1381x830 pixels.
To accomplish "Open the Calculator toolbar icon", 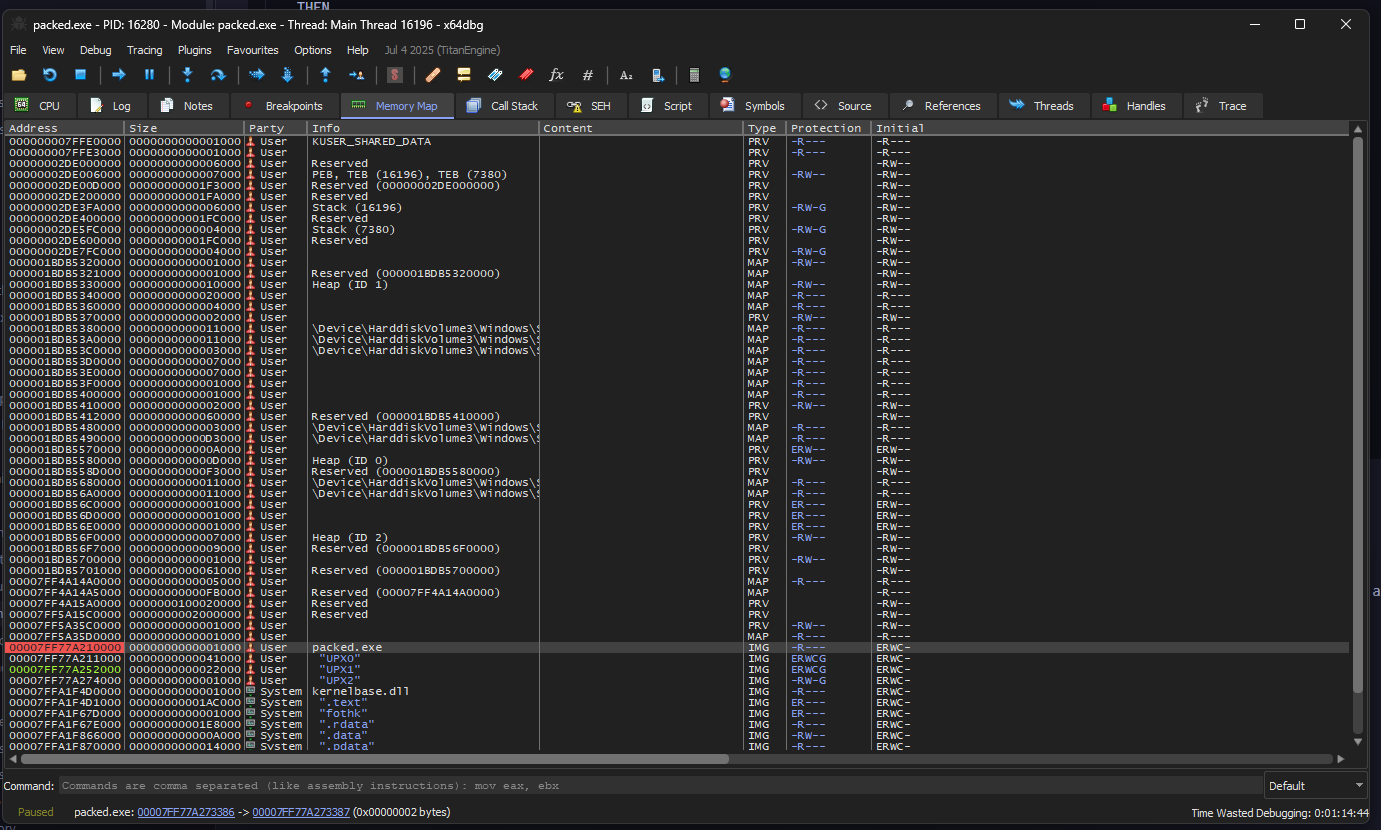I will [694, 75].
